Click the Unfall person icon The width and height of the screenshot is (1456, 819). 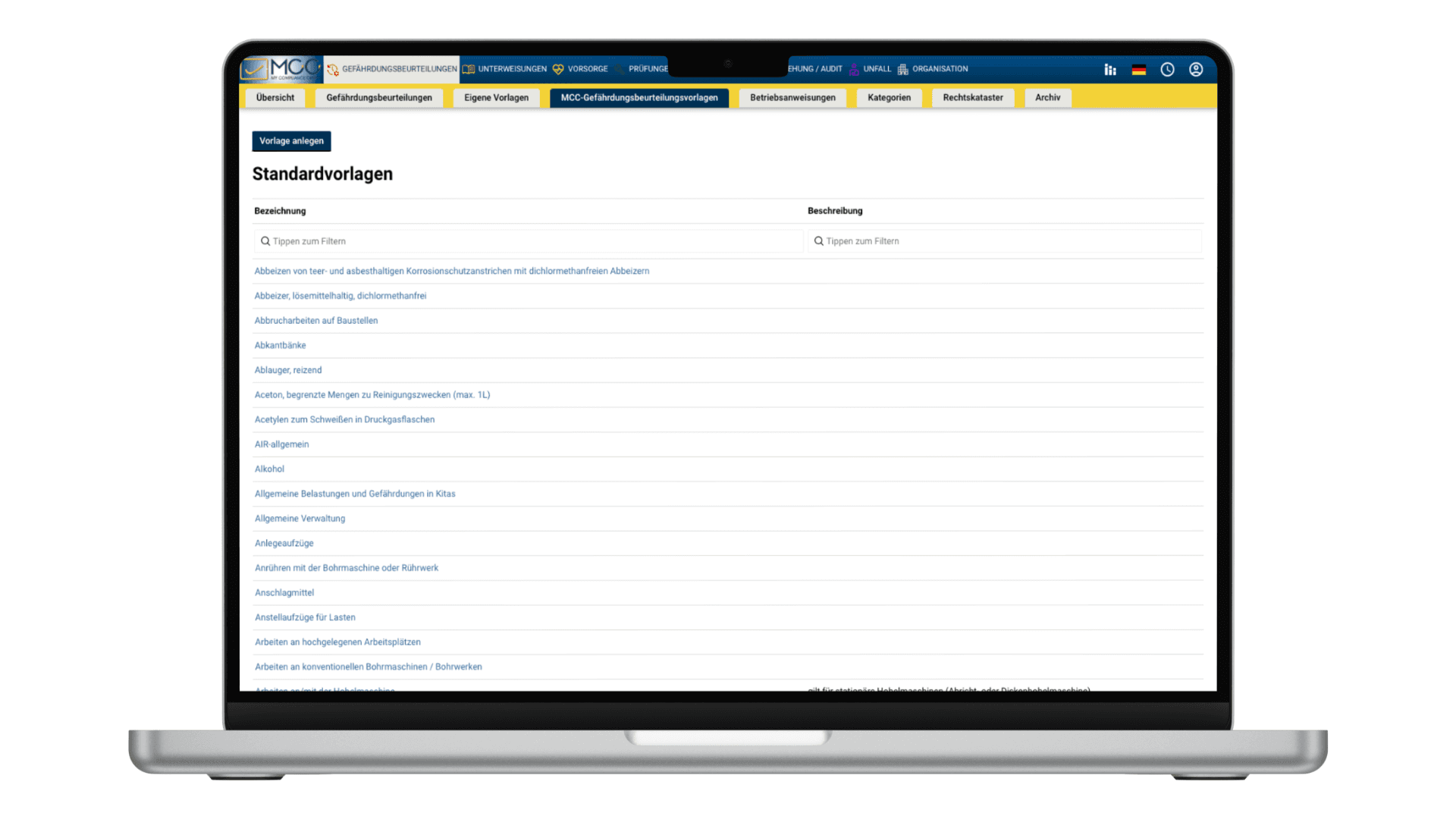point(854,69)
